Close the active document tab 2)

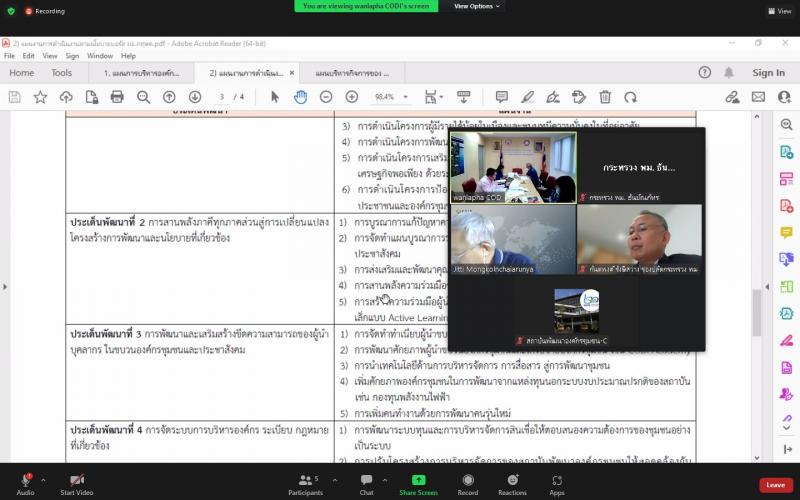(292, 73)
